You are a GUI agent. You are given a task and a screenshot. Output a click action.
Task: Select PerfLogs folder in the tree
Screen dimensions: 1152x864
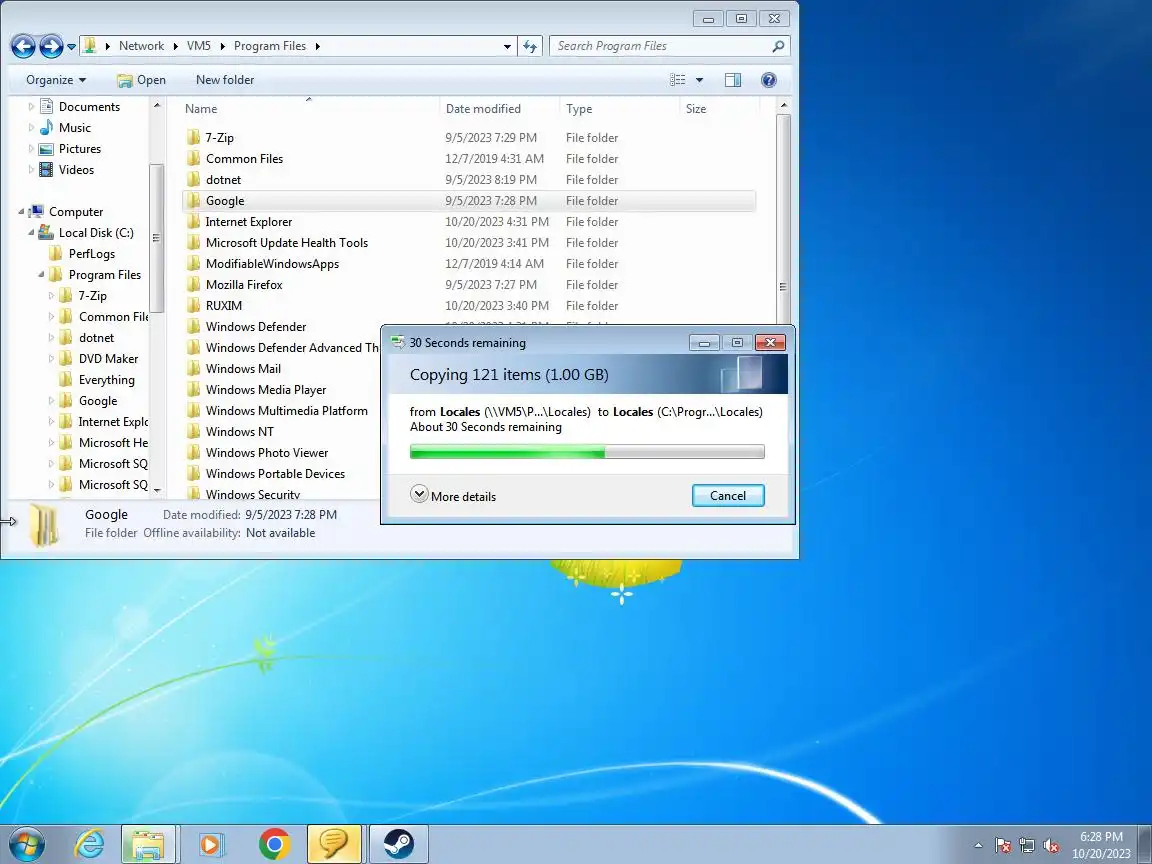point(91,253)
